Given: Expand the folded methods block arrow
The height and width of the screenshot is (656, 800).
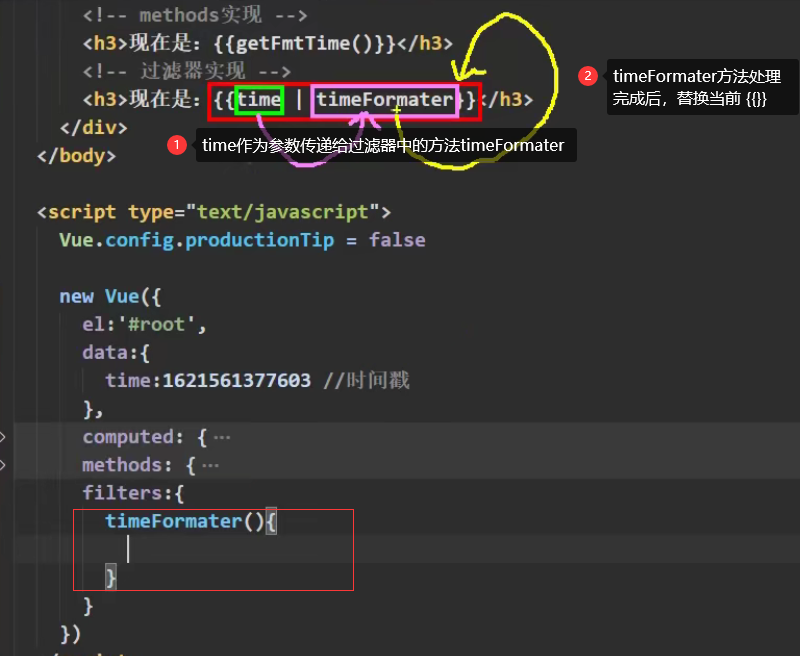Looking at the screenshot, I should pos(3,465).
